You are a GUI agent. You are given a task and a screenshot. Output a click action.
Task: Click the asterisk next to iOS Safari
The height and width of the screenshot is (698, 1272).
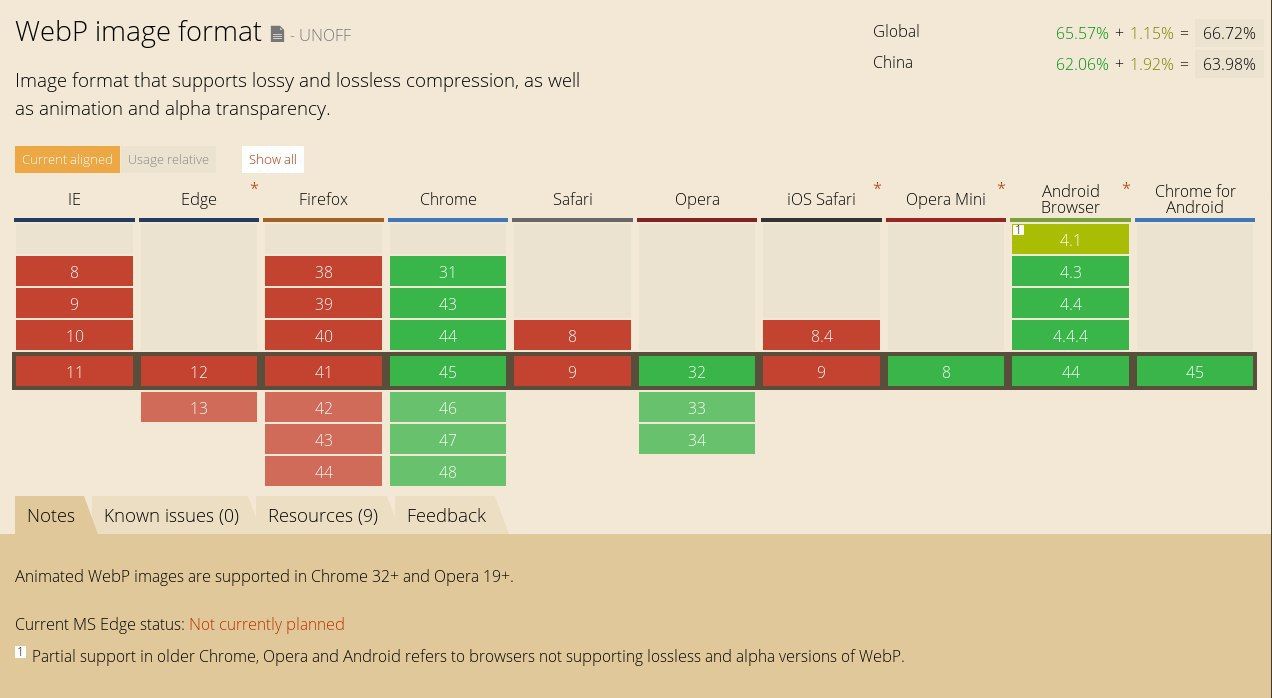(877, 188)
